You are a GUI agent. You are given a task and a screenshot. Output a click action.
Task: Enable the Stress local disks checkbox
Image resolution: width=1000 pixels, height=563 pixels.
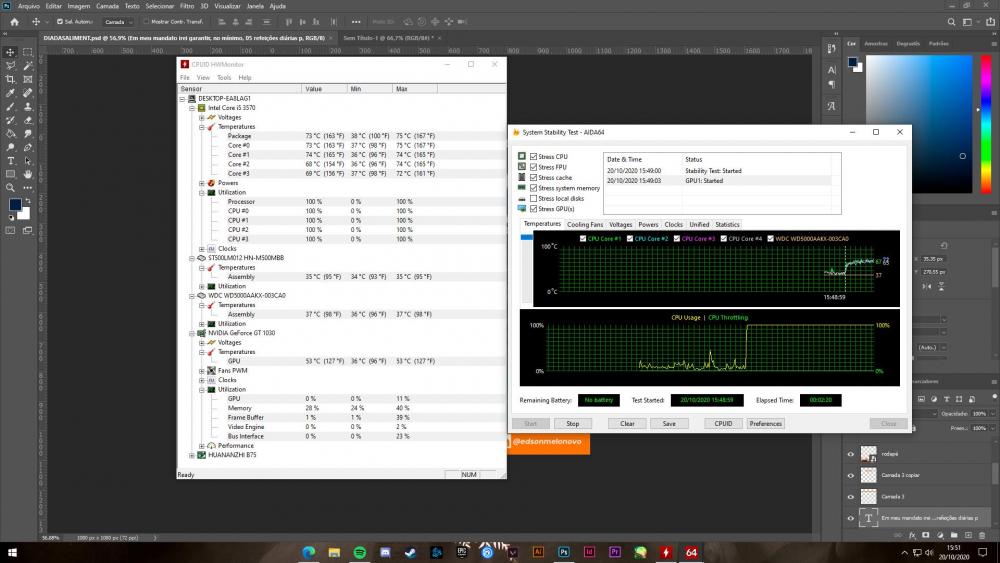(534, 198)
